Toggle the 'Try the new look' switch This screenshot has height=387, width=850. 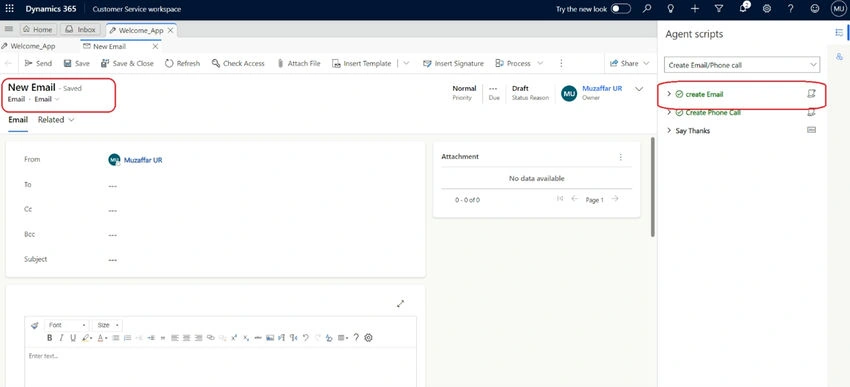621,9
